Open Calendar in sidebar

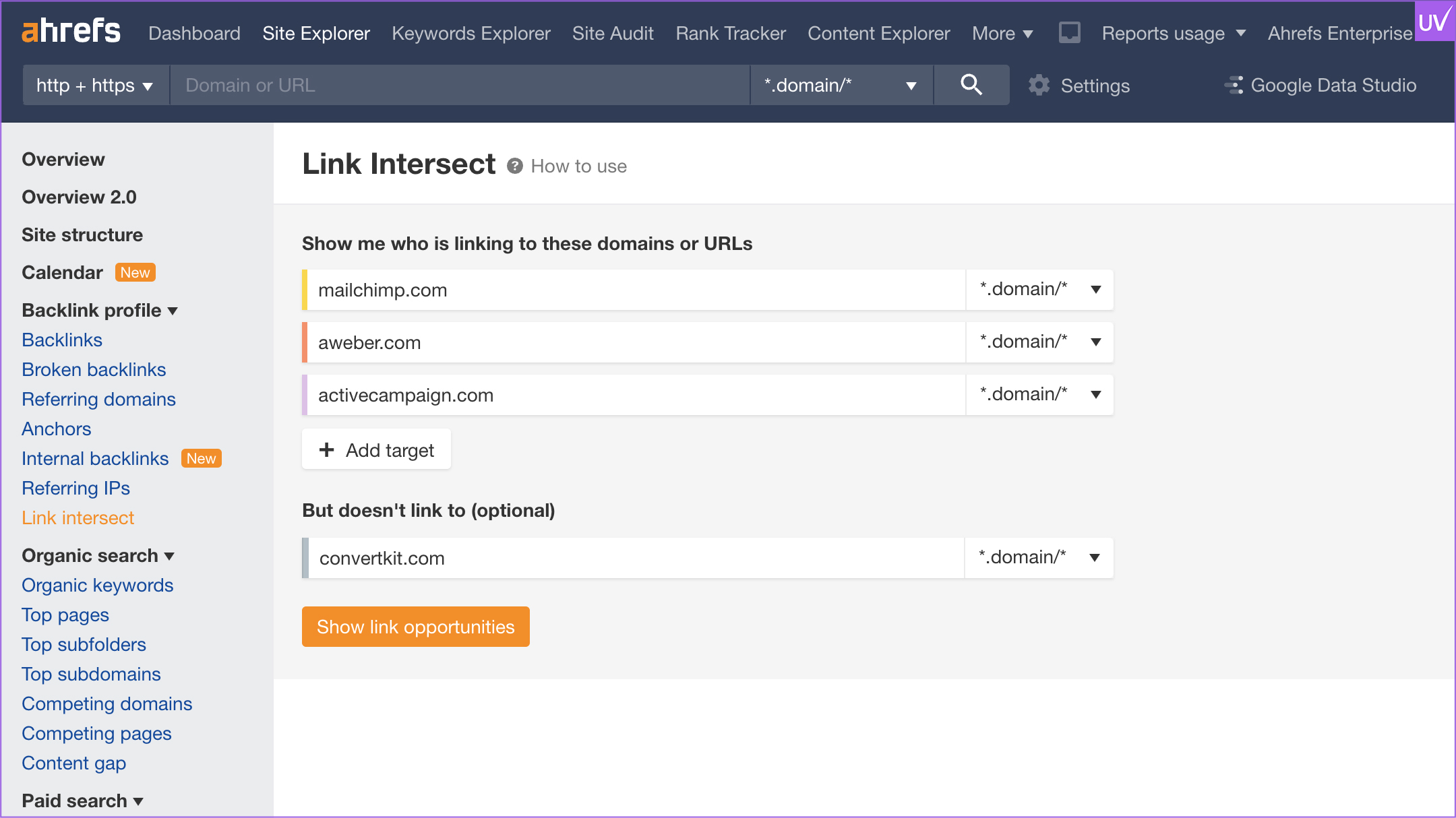(x=62, y=272)
